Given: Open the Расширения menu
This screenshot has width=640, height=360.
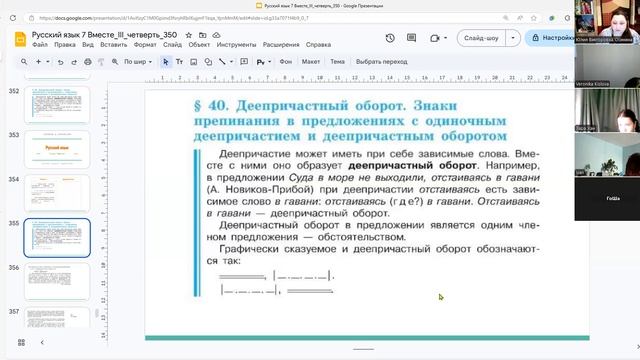Looking at the screenshot, I should click(x=281, y=44).
